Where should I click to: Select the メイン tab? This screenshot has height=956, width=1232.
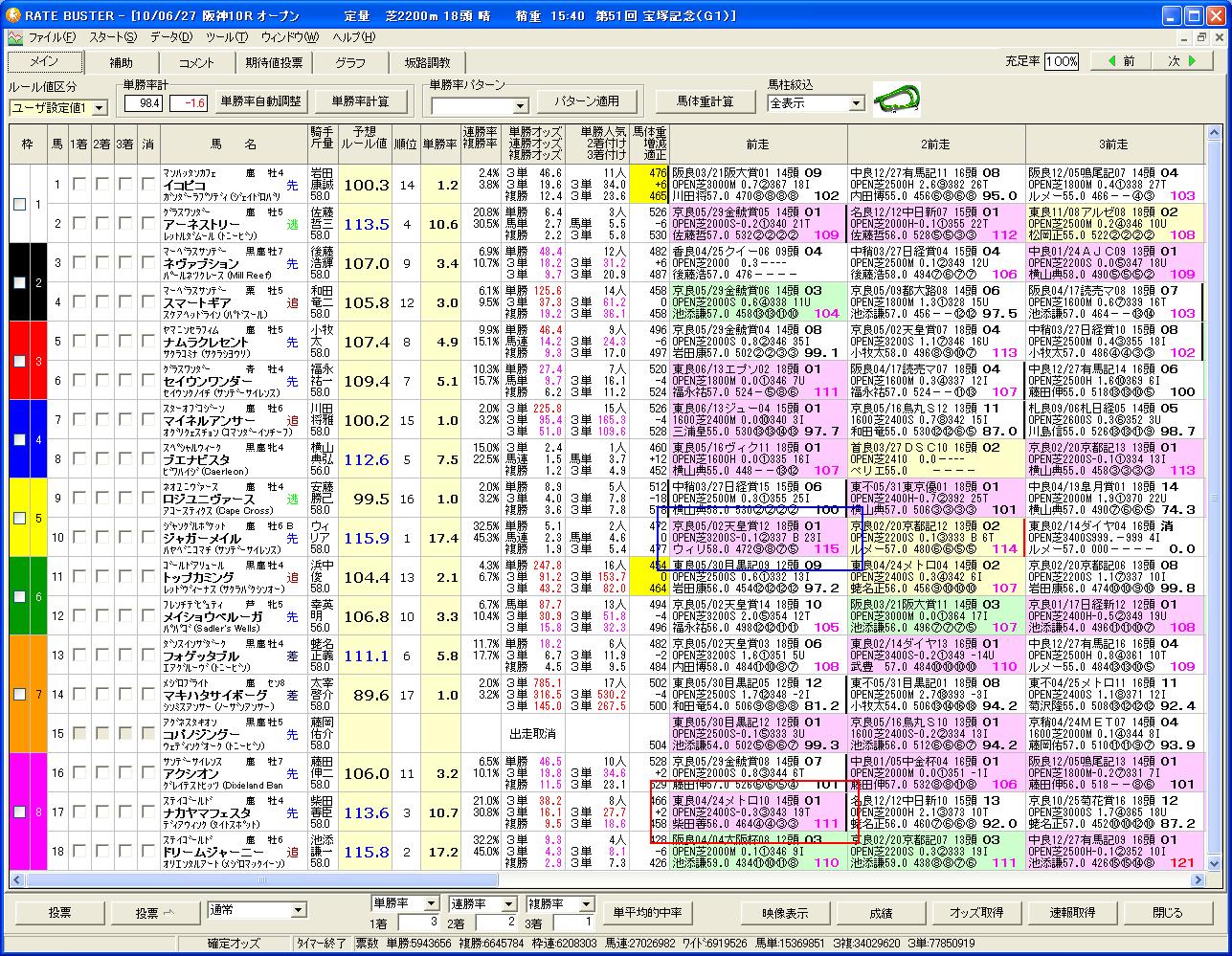coord(44,61)
